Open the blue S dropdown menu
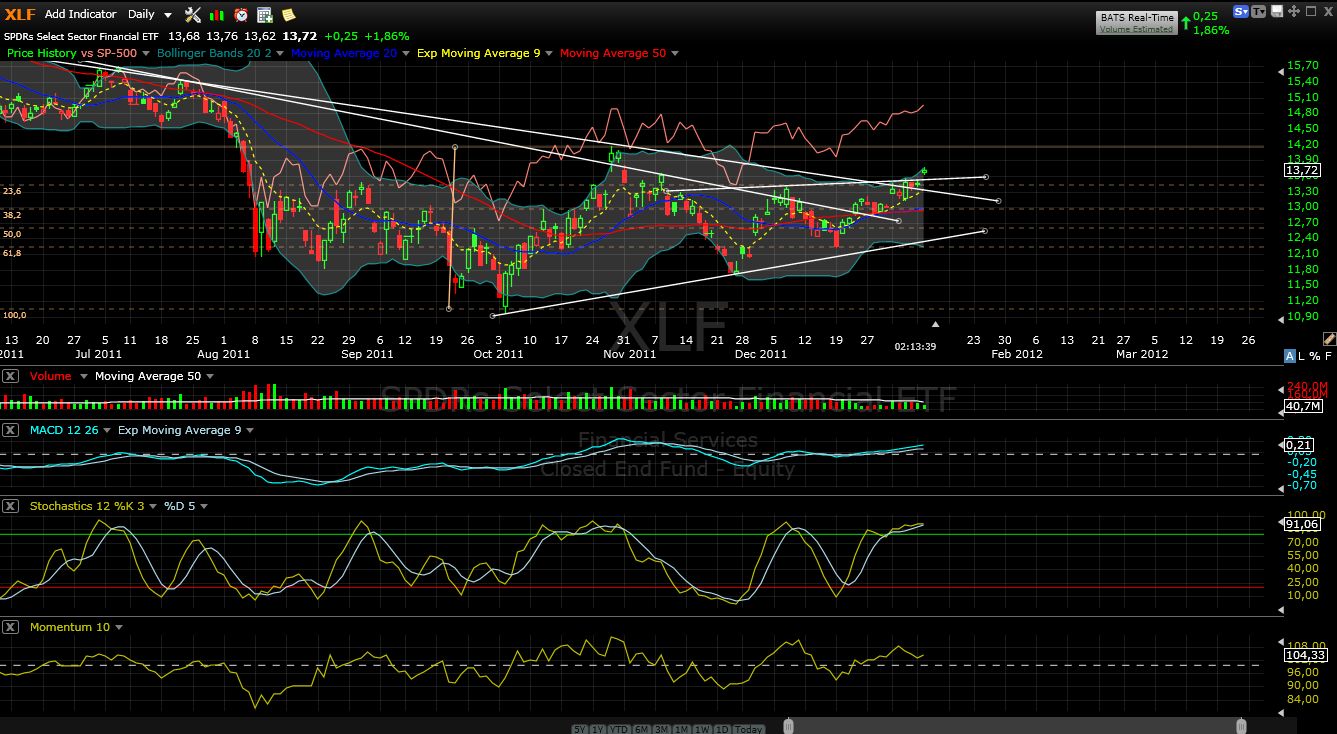Screen dimensions: 1337x734 pyautogui.click(x=1241, y=12)
